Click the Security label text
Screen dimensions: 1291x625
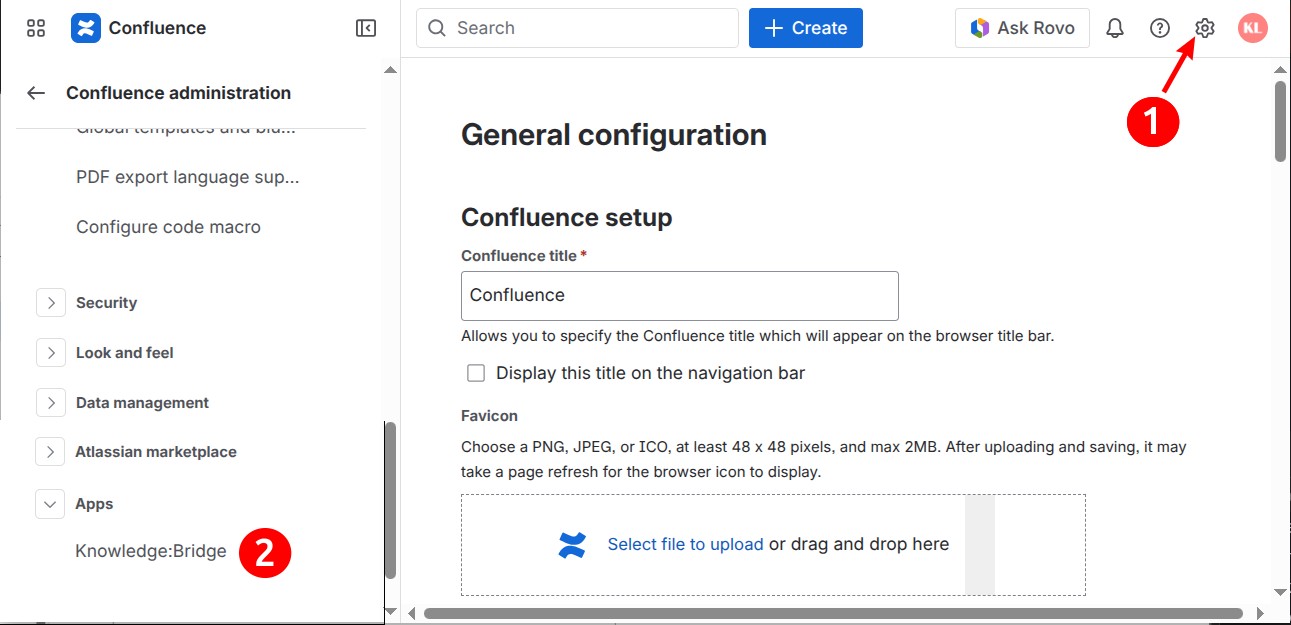point(106,303)
